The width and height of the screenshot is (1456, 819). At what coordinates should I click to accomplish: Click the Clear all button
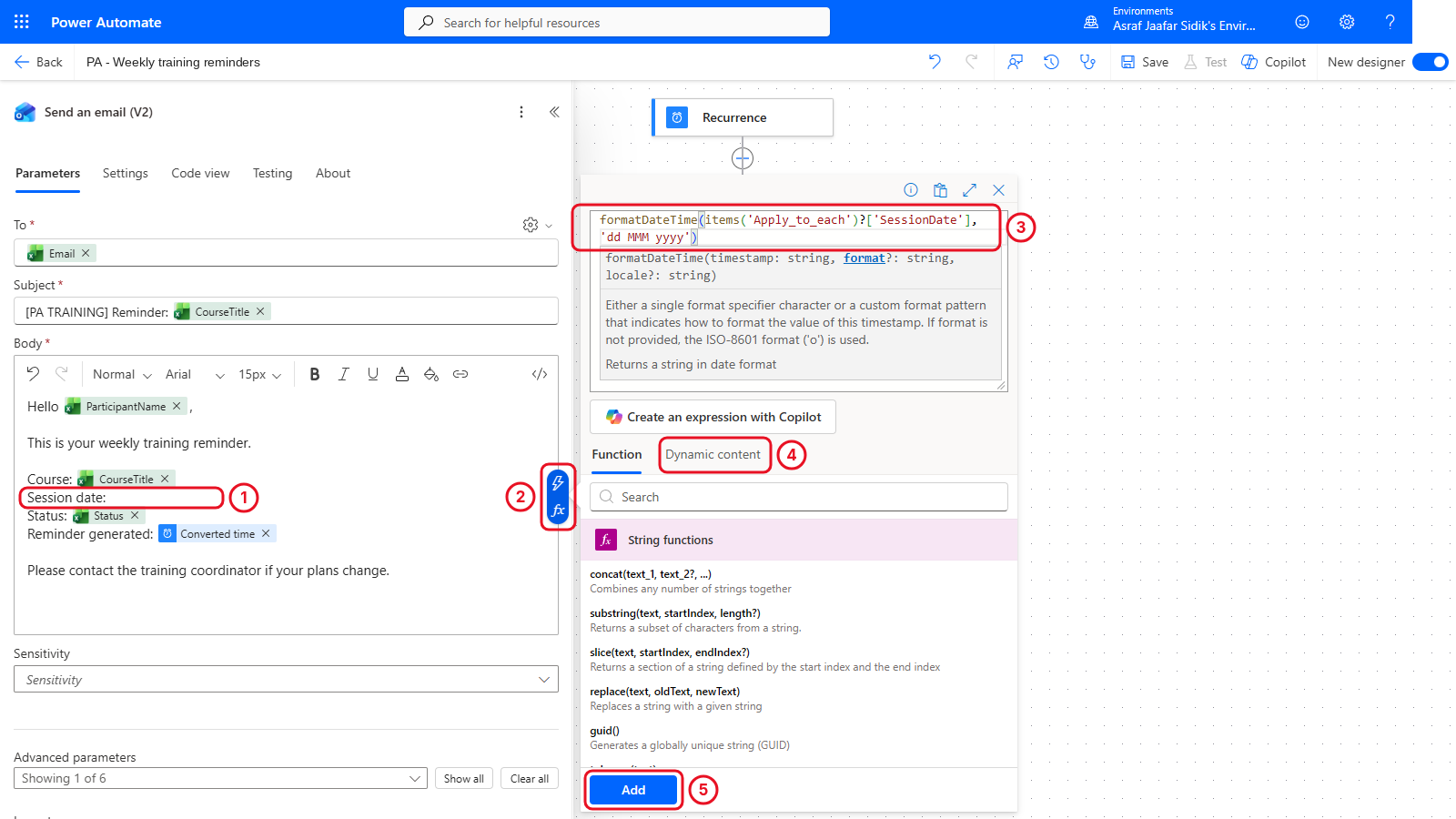(530, 778)
